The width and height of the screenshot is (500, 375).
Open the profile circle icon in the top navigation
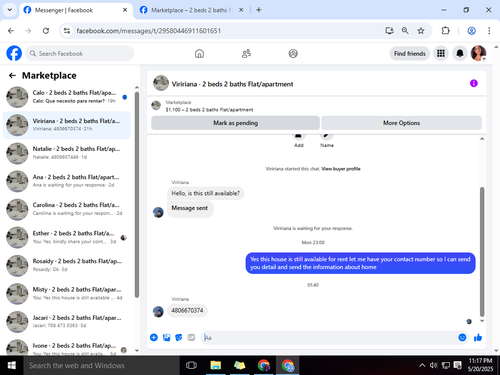(x=293, y=53)
